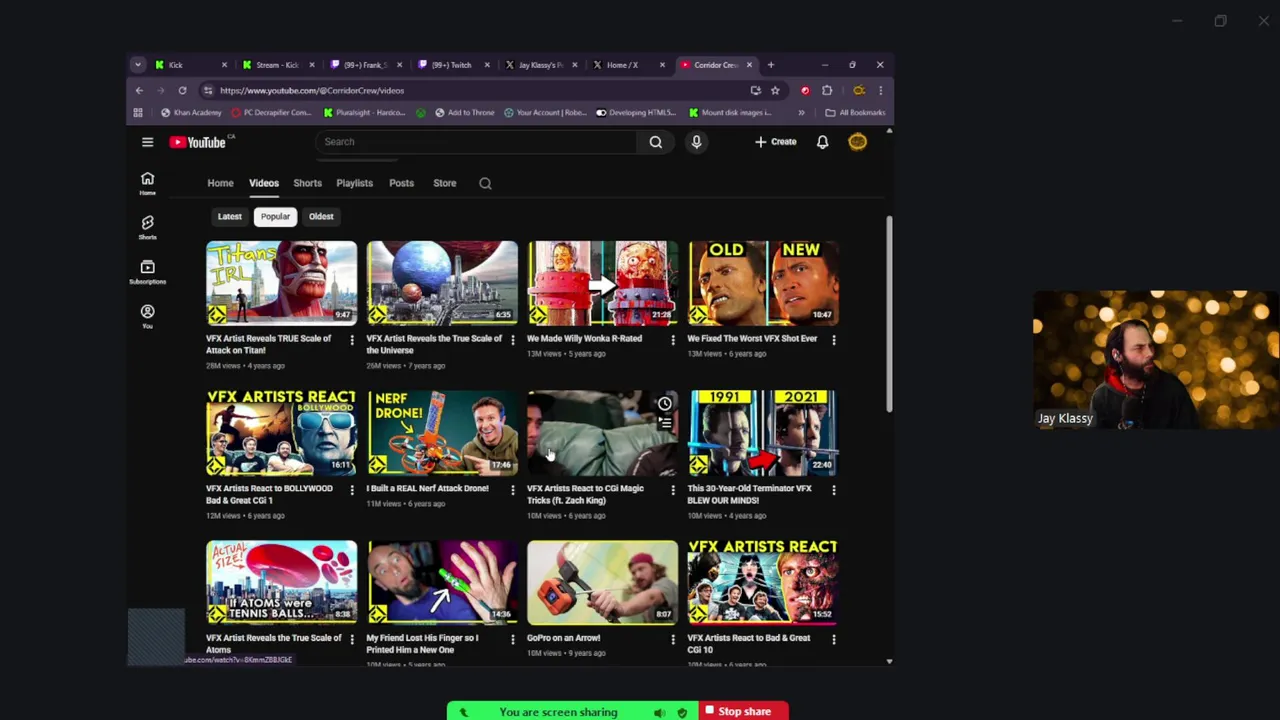1280x720 pixels.
Task: Open the account avatar menu
Action: [x=858, y=142]
